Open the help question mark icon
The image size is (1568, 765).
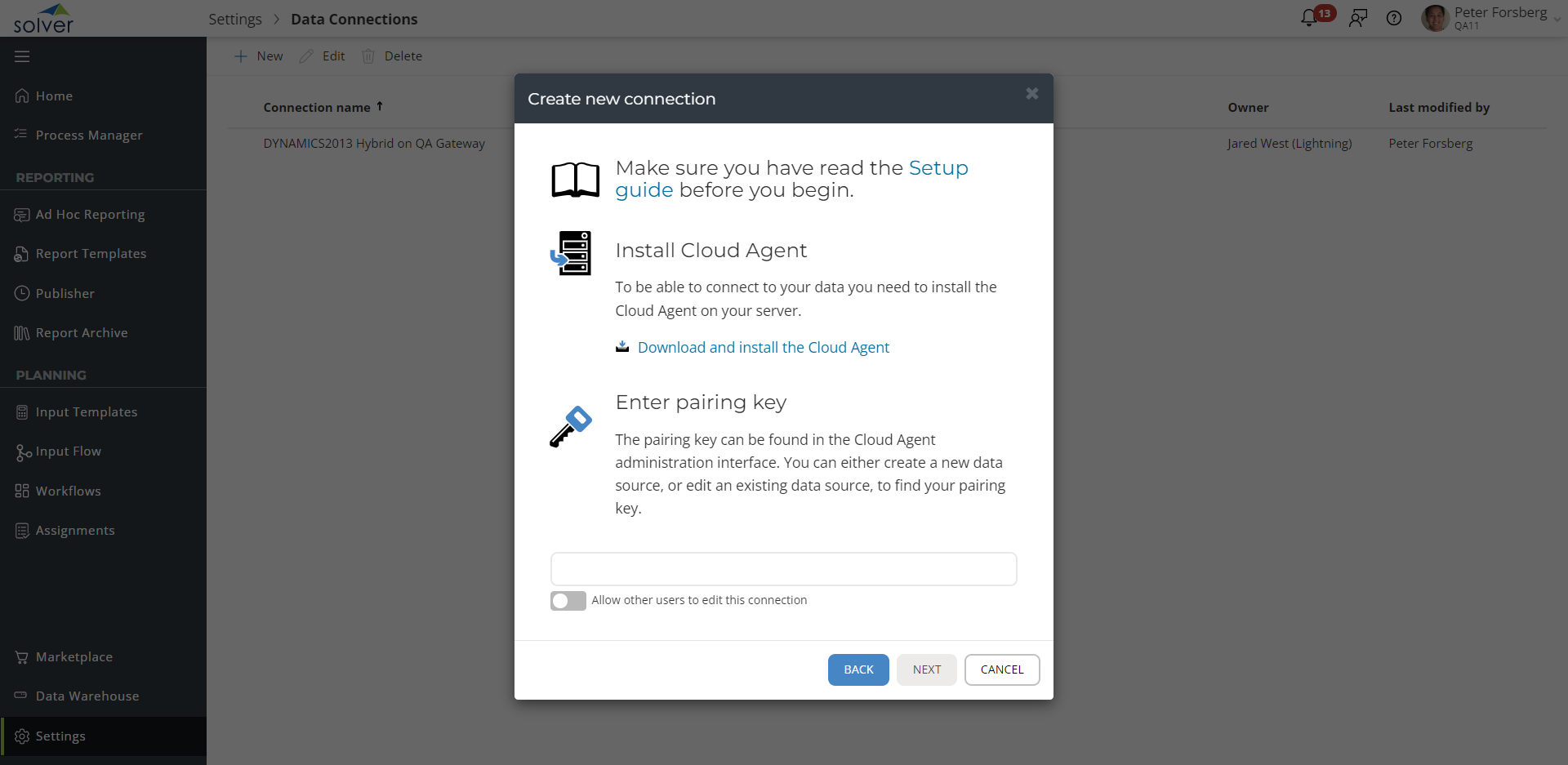click(x=1394, y=18)
